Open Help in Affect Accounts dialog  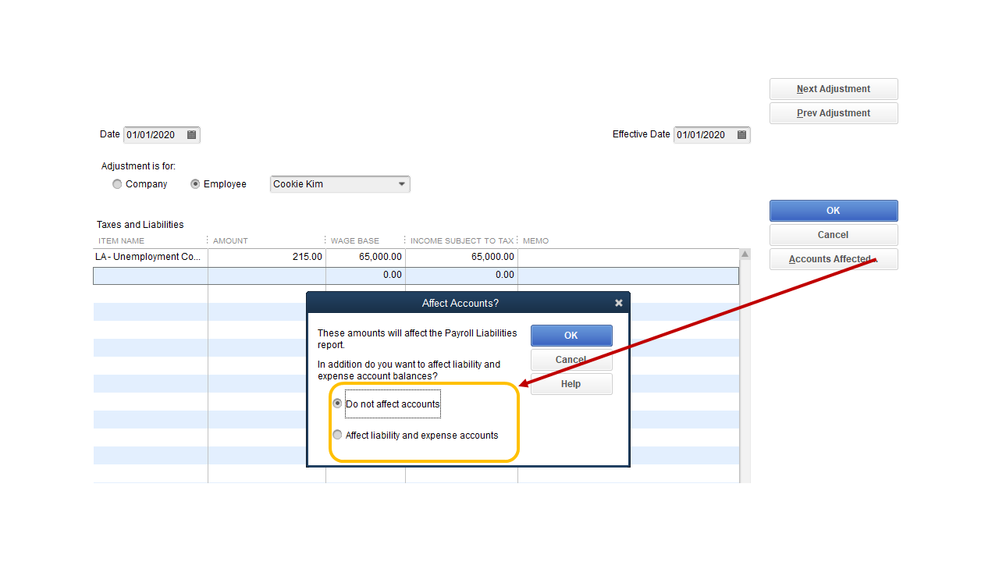pyautogui.click(x=571, y=384)
